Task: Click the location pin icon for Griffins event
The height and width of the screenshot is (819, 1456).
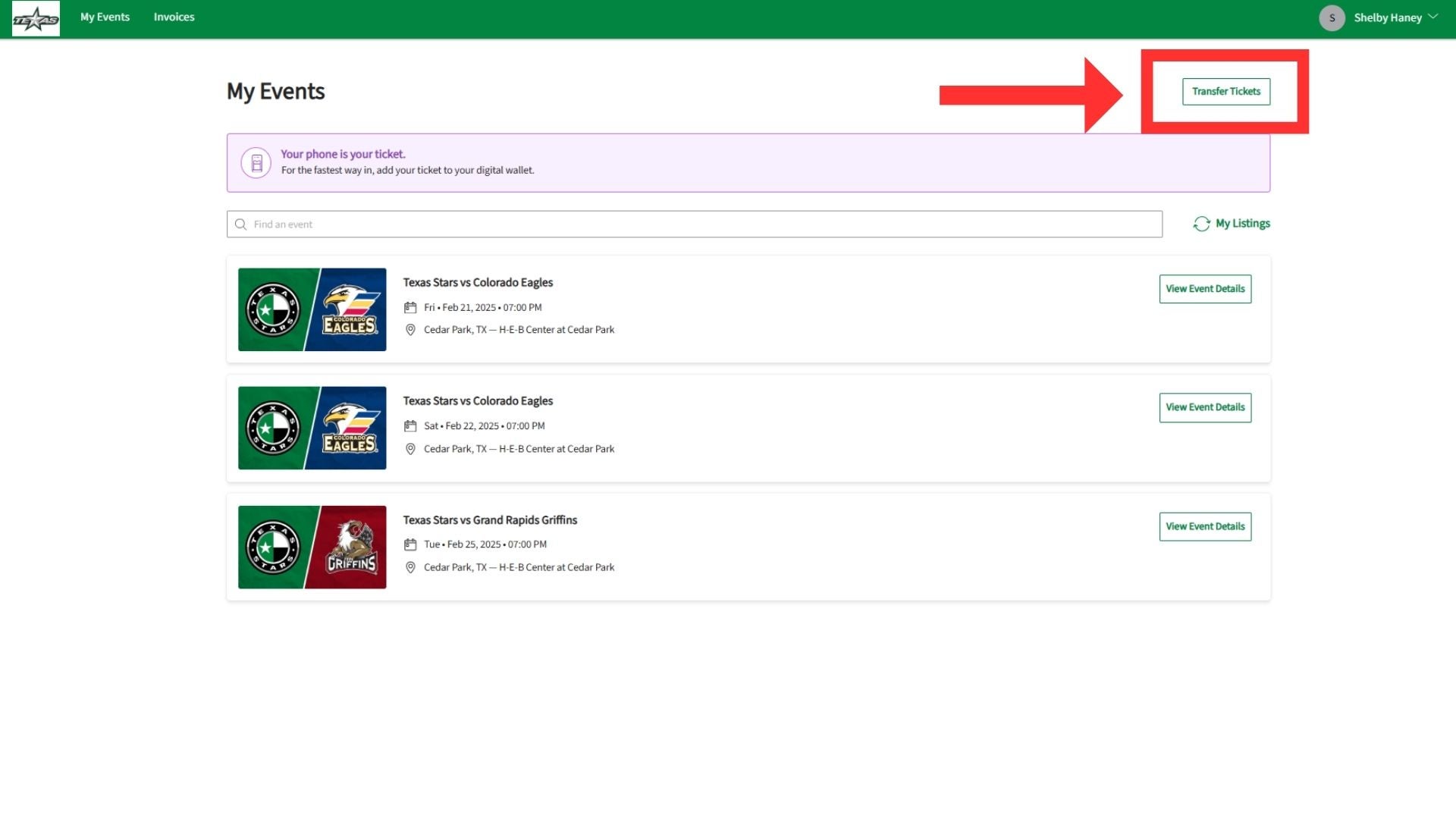Action: tap(410, 567)
